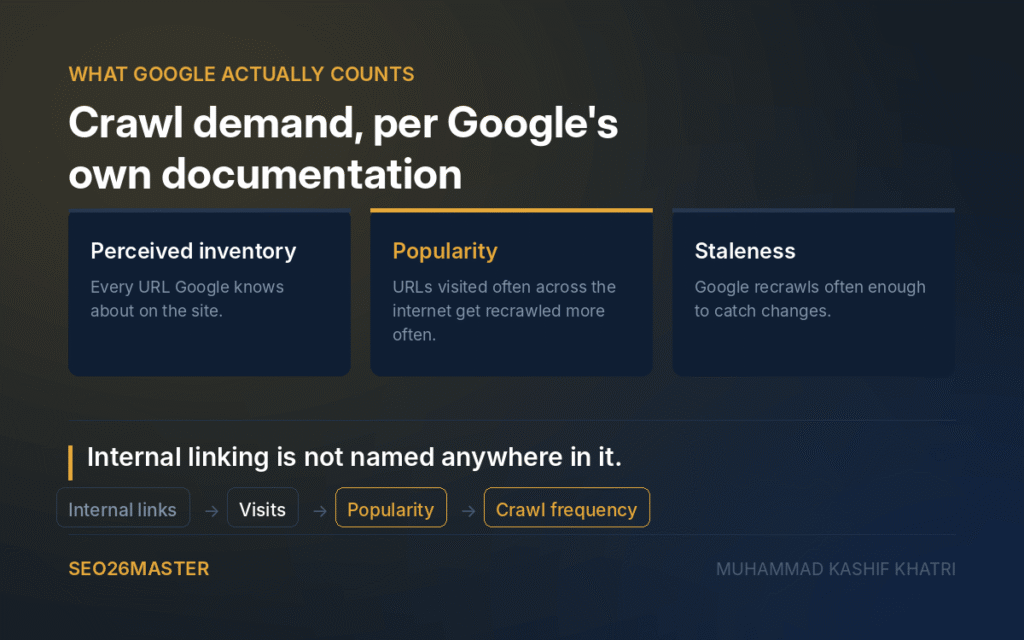Click 'Google recrawls often enough to catch changes.' text
1024x640 pixels.
pos(810,299)
